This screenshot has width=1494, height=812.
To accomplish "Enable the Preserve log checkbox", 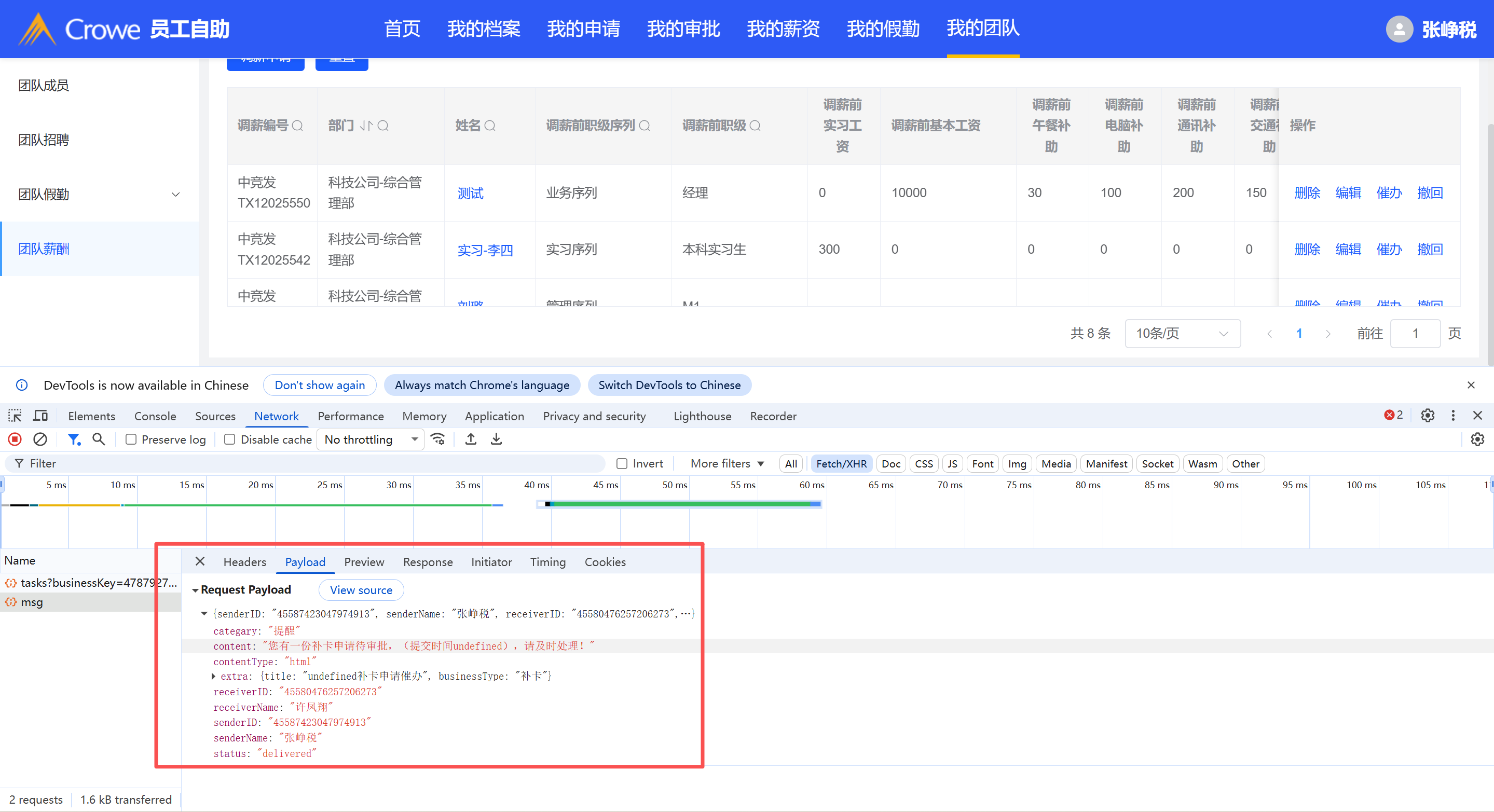I will pyautogui.click(x=131, y=439).
